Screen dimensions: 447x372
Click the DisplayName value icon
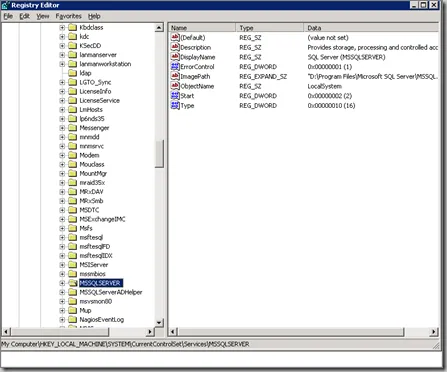tap(175, 57)
